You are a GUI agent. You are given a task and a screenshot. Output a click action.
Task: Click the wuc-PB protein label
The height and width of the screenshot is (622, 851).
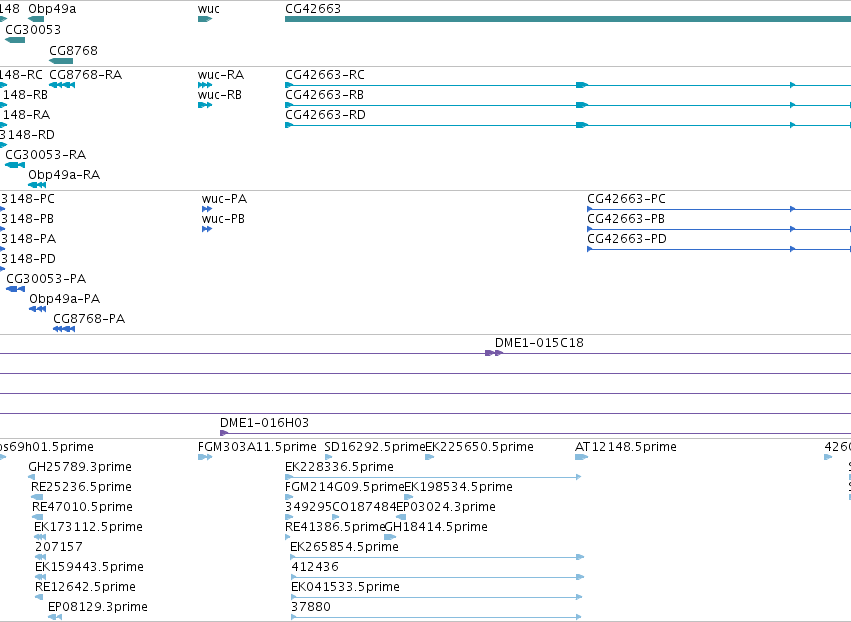point(223,219)
